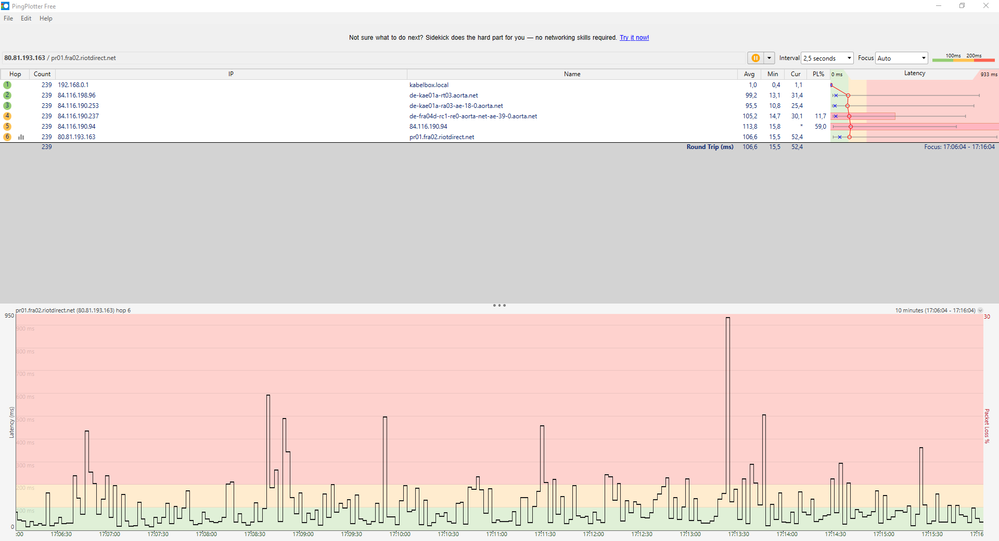Screen dimensions: 999x541
Task: Click pr01.fra02.riotdirect.net in the Name column
Action: 442,137
